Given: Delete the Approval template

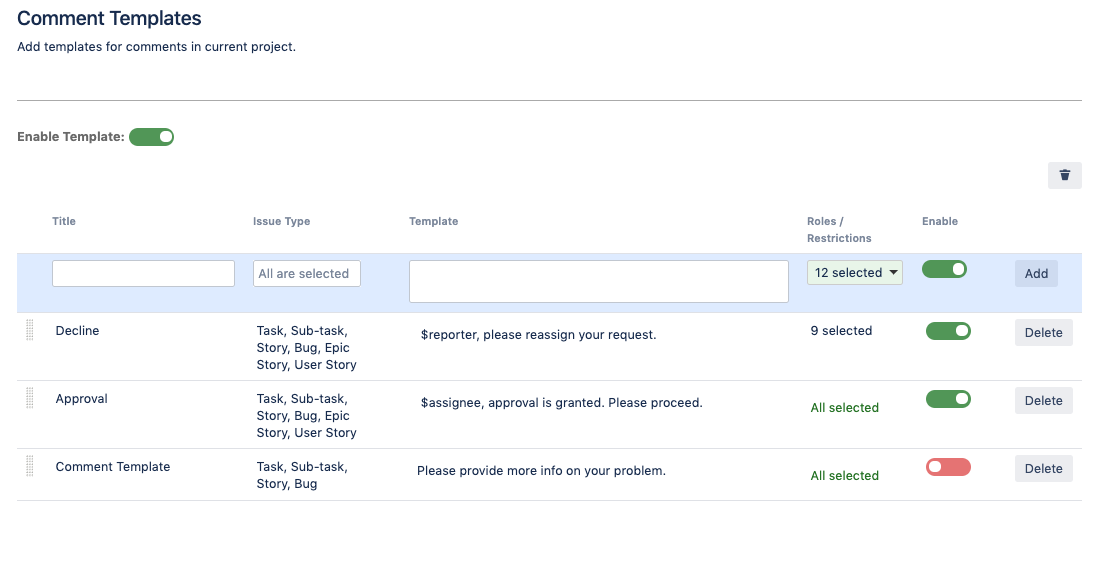Looking at the screenshot, I should pos(1043,400).
